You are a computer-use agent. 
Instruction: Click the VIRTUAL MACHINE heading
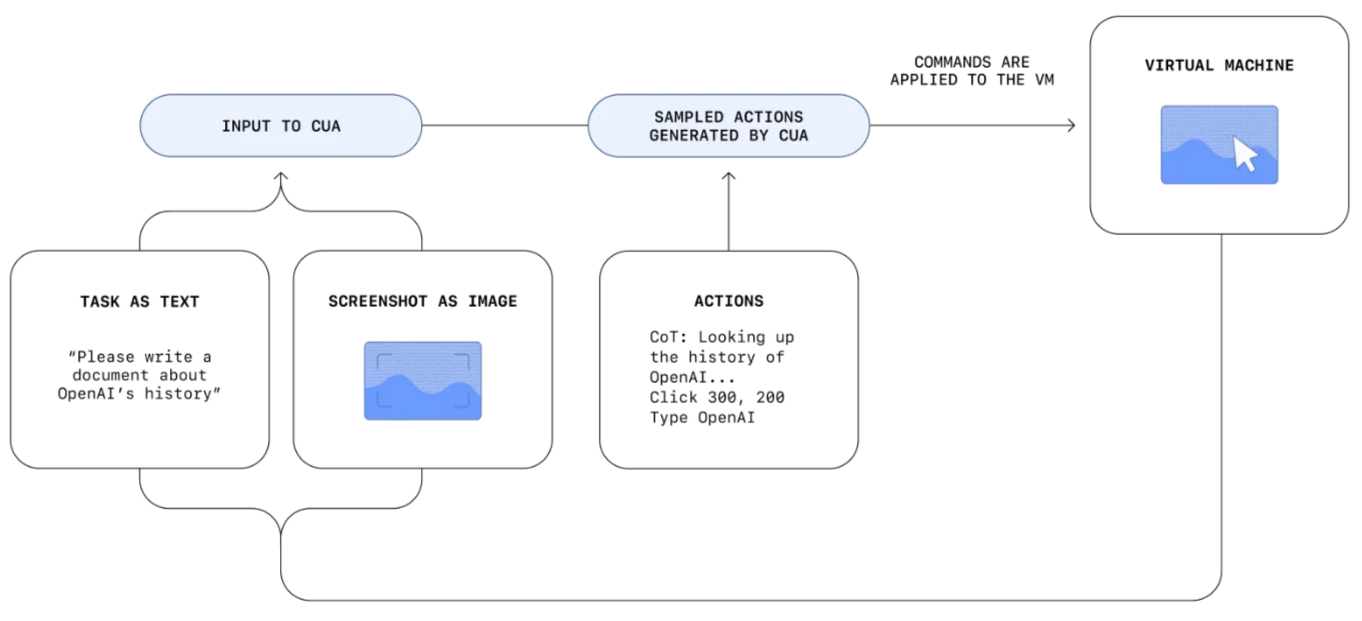point(1219,66)
